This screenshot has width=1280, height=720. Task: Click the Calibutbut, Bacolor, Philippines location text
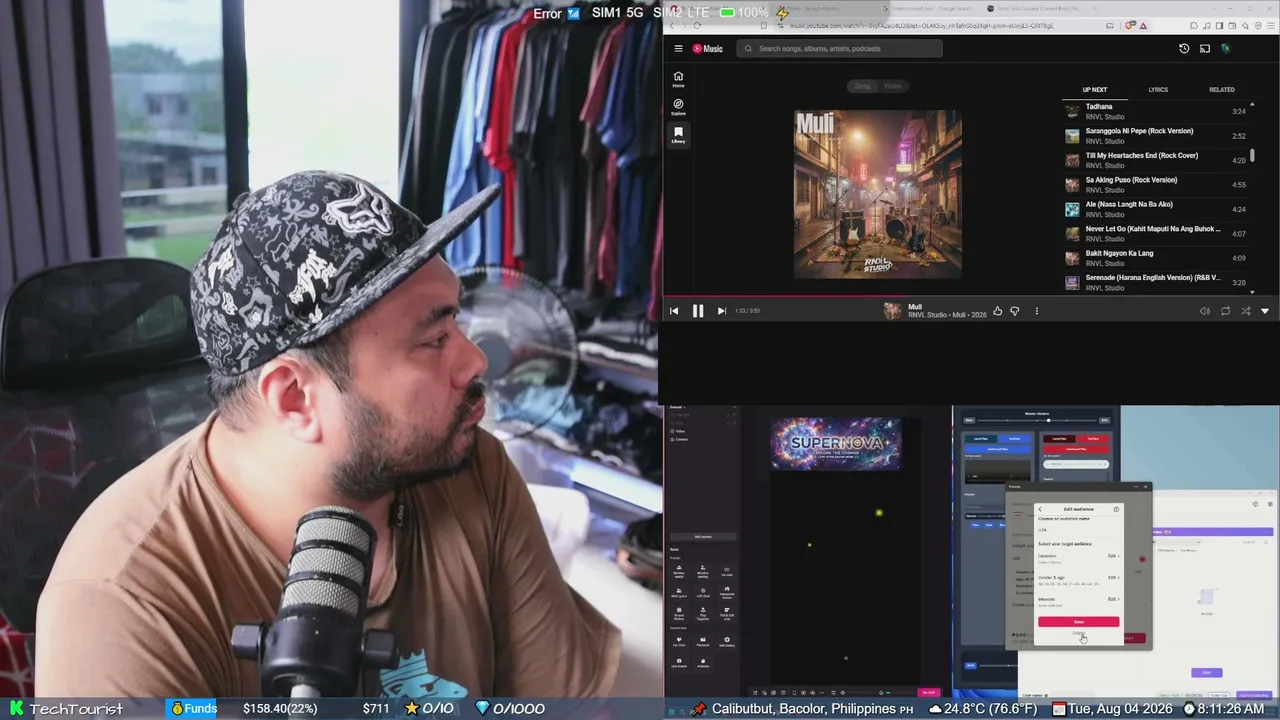804,708
